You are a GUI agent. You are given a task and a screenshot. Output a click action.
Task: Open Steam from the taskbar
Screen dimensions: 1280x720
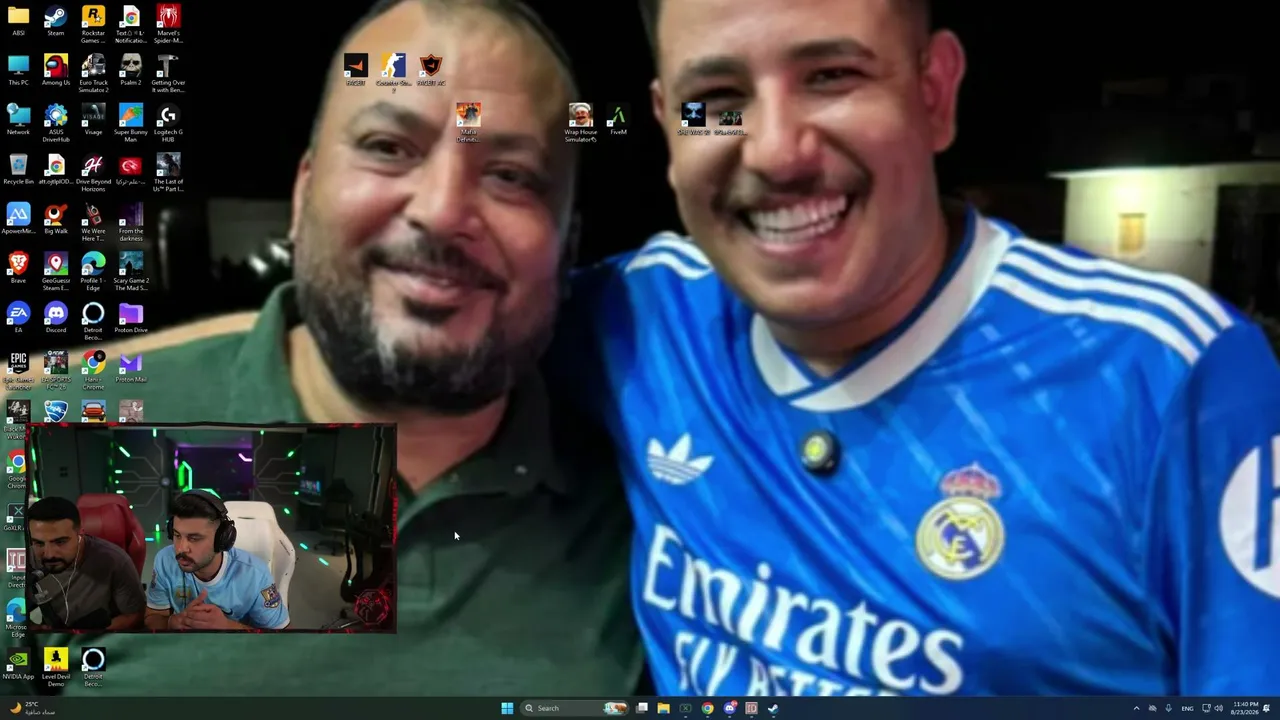pyautogui.click(x=773, y=708)
